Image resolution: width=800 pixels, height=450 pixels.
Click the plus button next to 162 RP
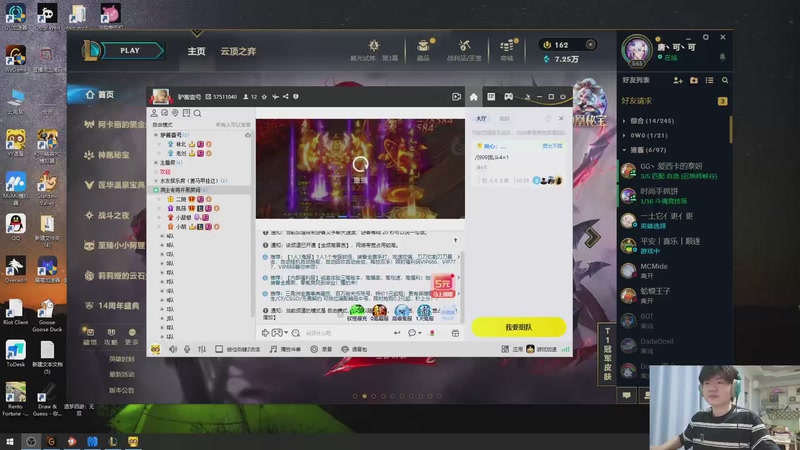(x=590, y=44)
